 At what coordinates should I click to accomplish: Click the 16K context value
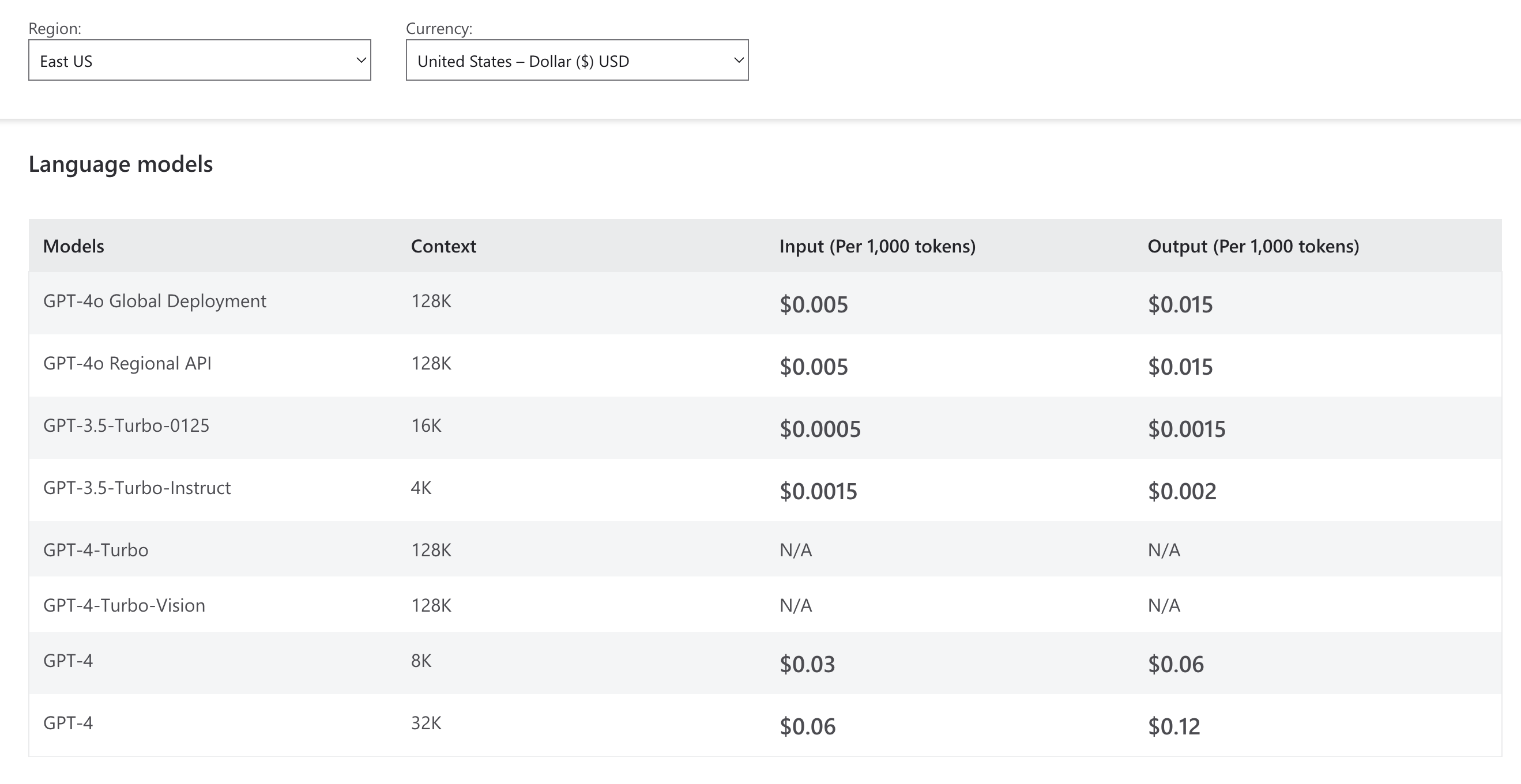[x=426, y=425]
